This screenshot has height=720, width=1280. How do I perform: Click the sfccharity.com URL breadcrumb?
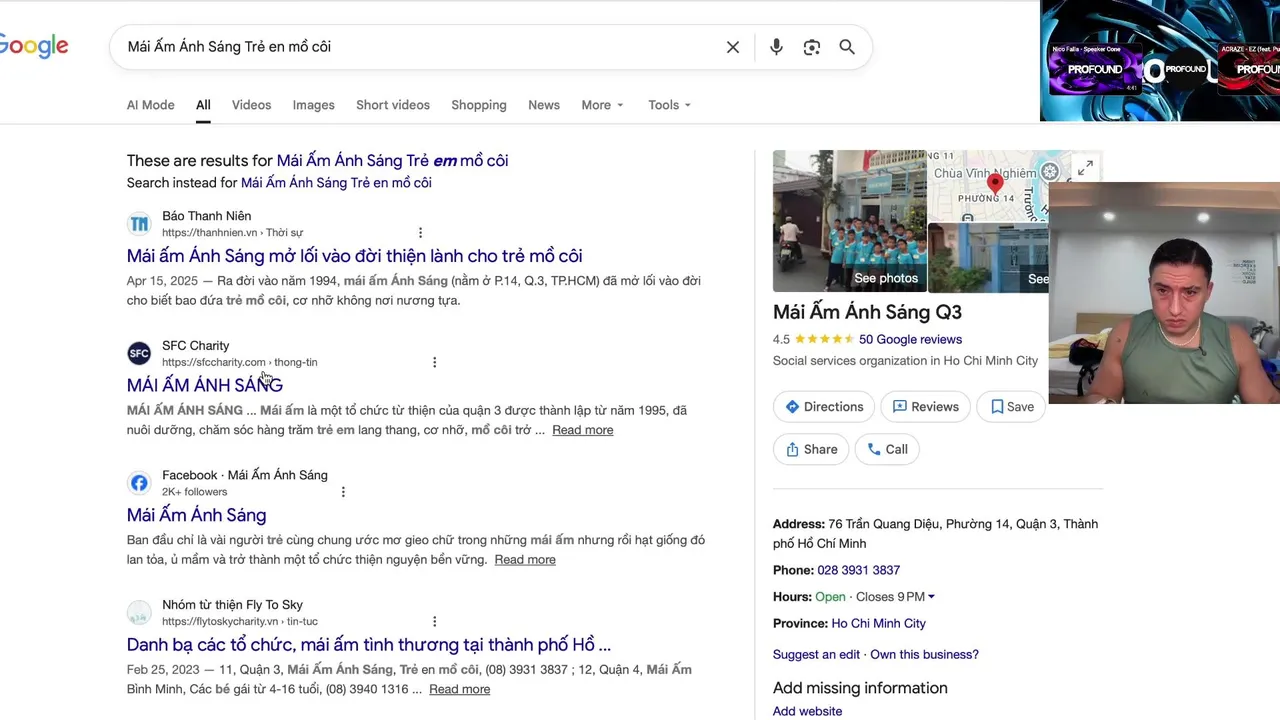coord(240,362)
